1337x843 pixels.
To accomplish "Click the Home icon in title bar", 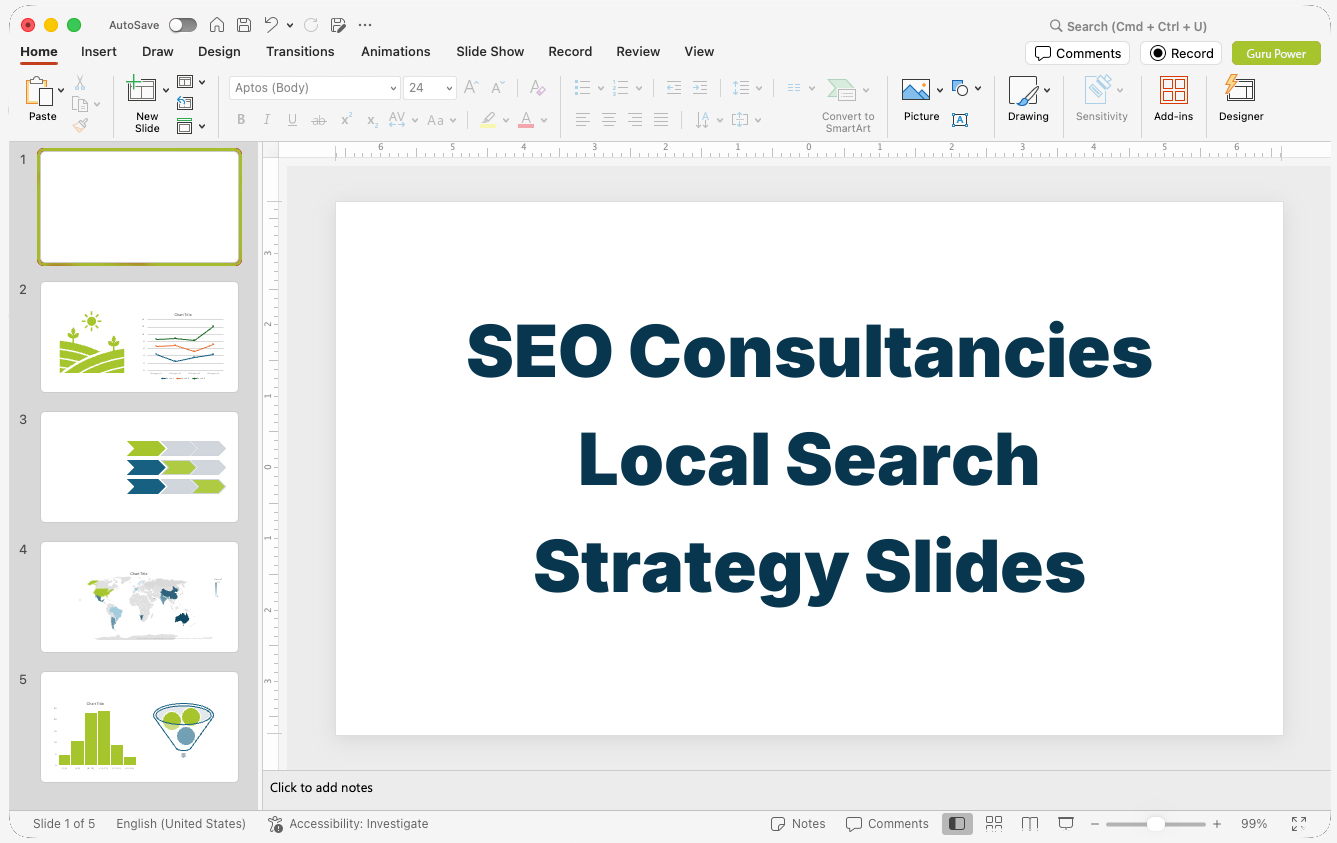I will [x=216, y=25].
